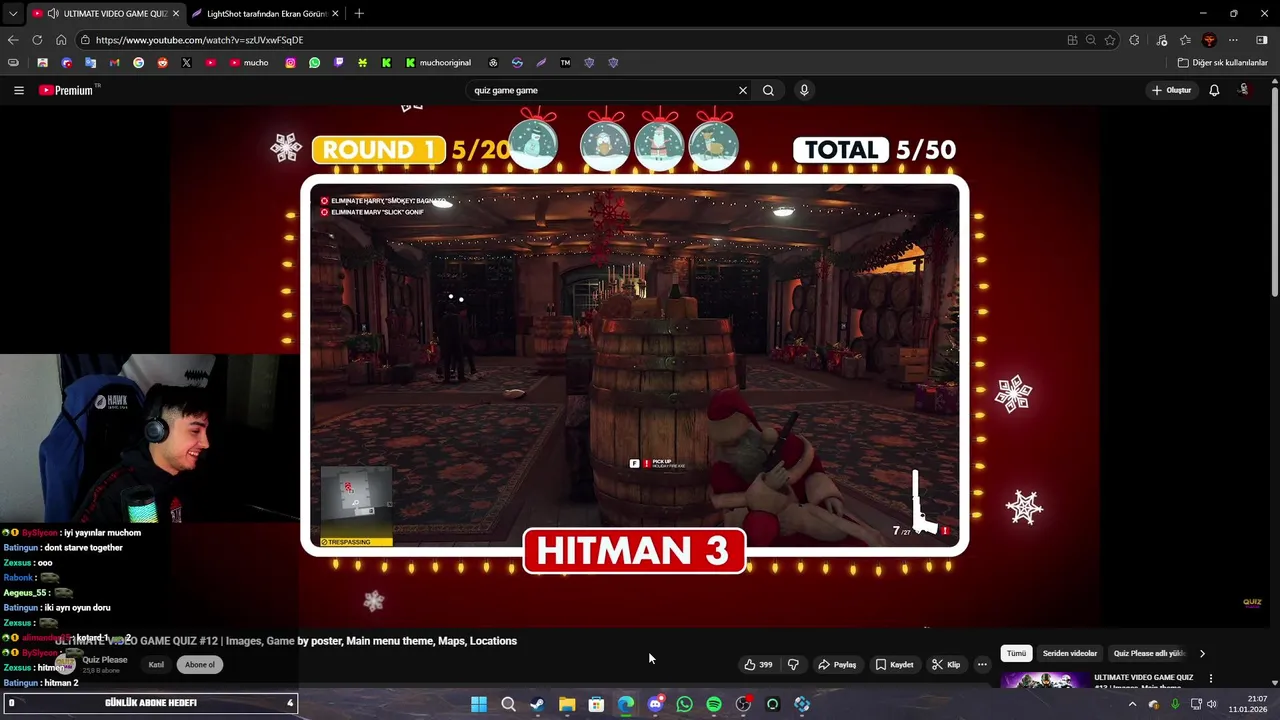Open browser extensions puzzle icon
The height and width of the screenshot is (720, 1280).
(1134, 40)
